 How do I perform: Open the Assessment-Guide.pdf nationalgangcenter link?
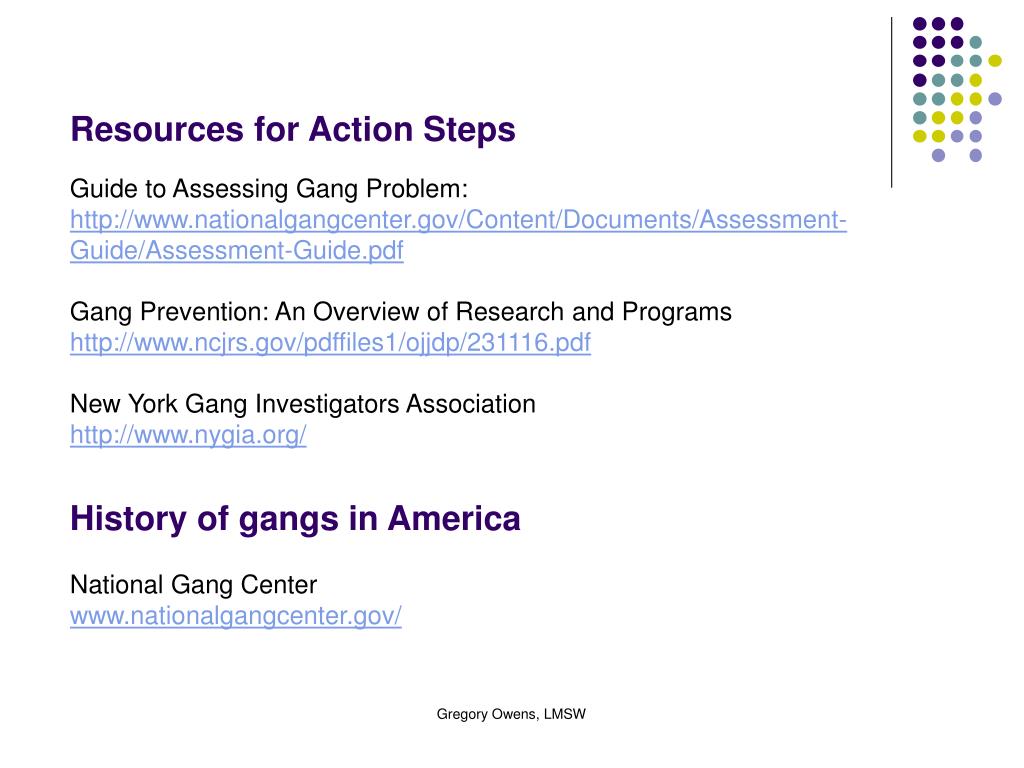pos(458,235)
